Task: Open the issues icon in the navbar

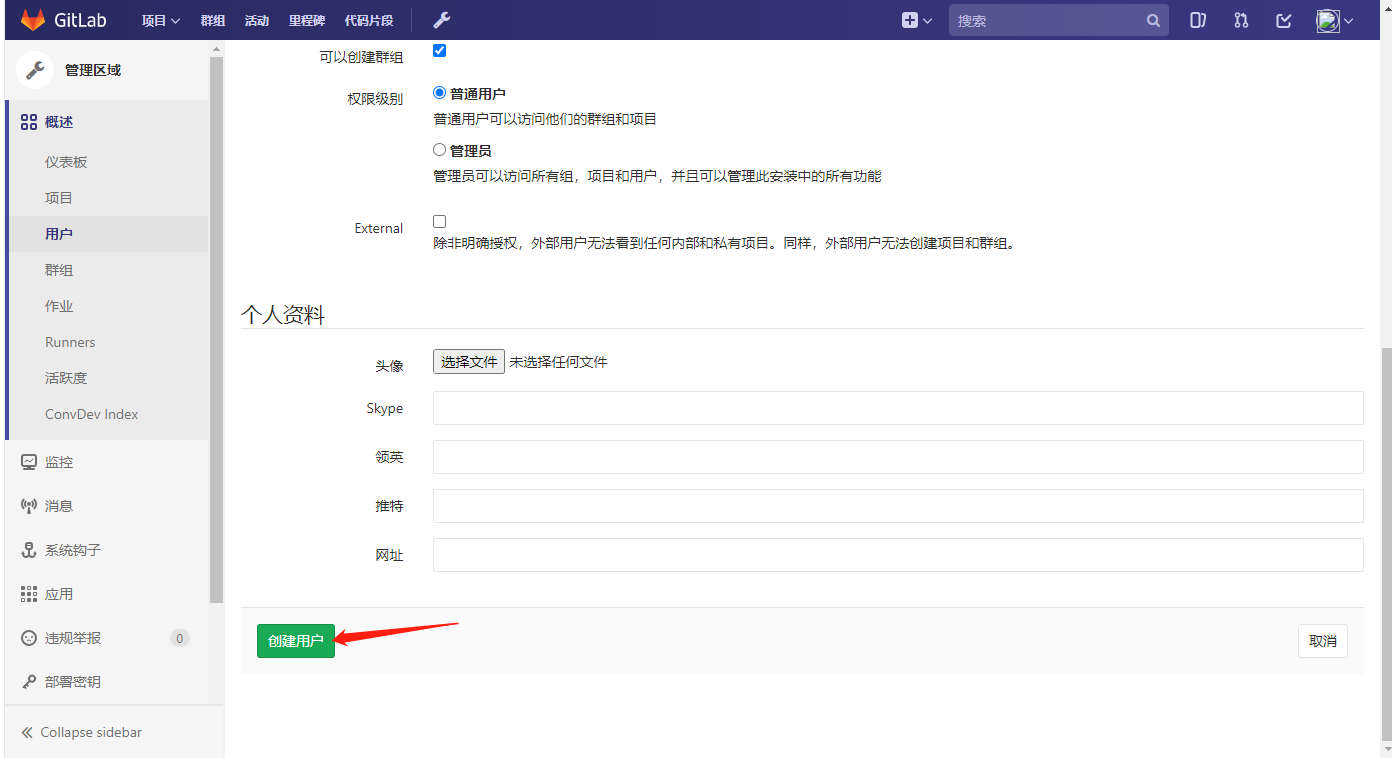Action: pos(1197,19)
